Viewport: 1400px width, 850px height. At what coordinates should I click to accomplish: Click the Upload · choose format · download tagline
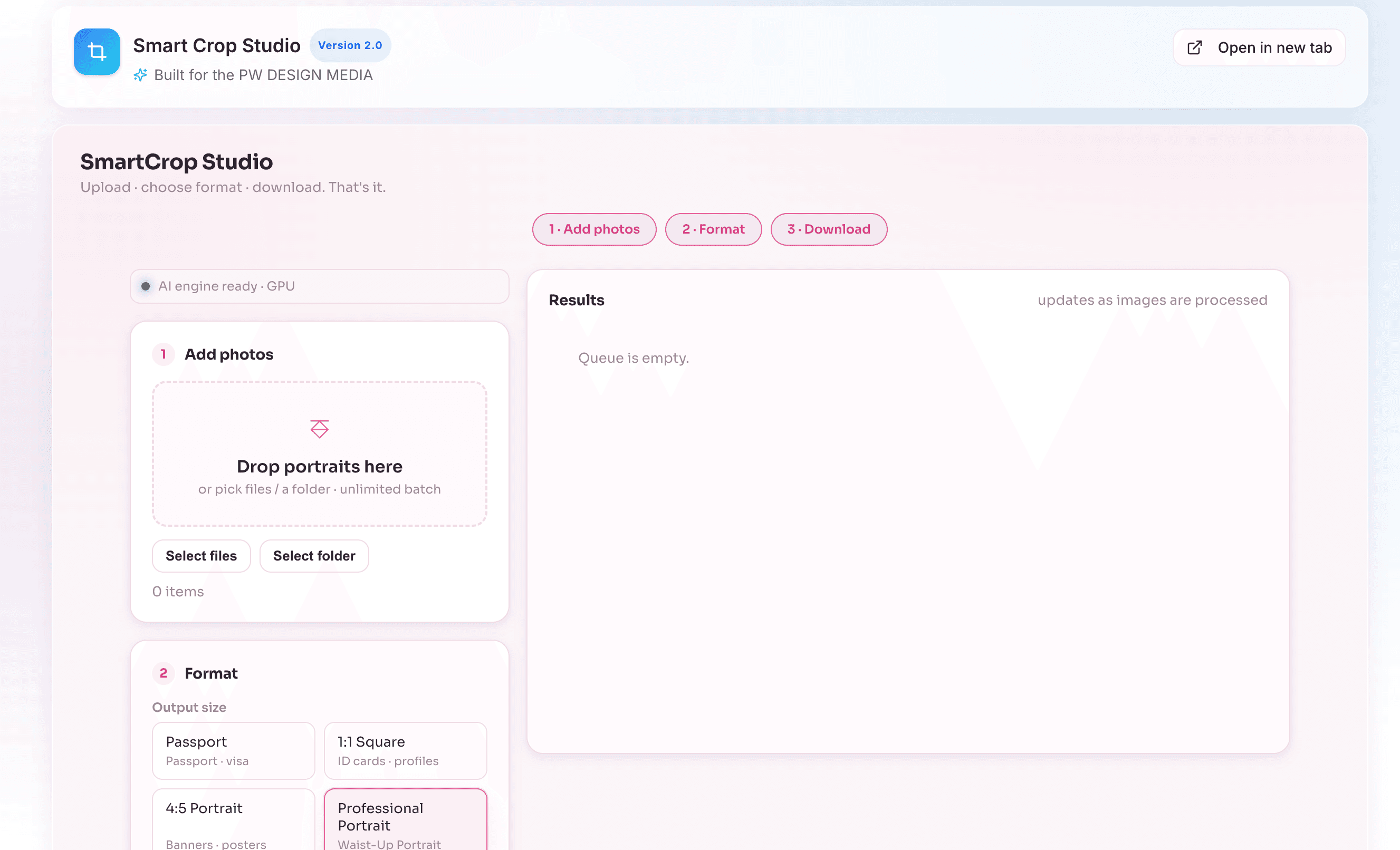point(233,187)
